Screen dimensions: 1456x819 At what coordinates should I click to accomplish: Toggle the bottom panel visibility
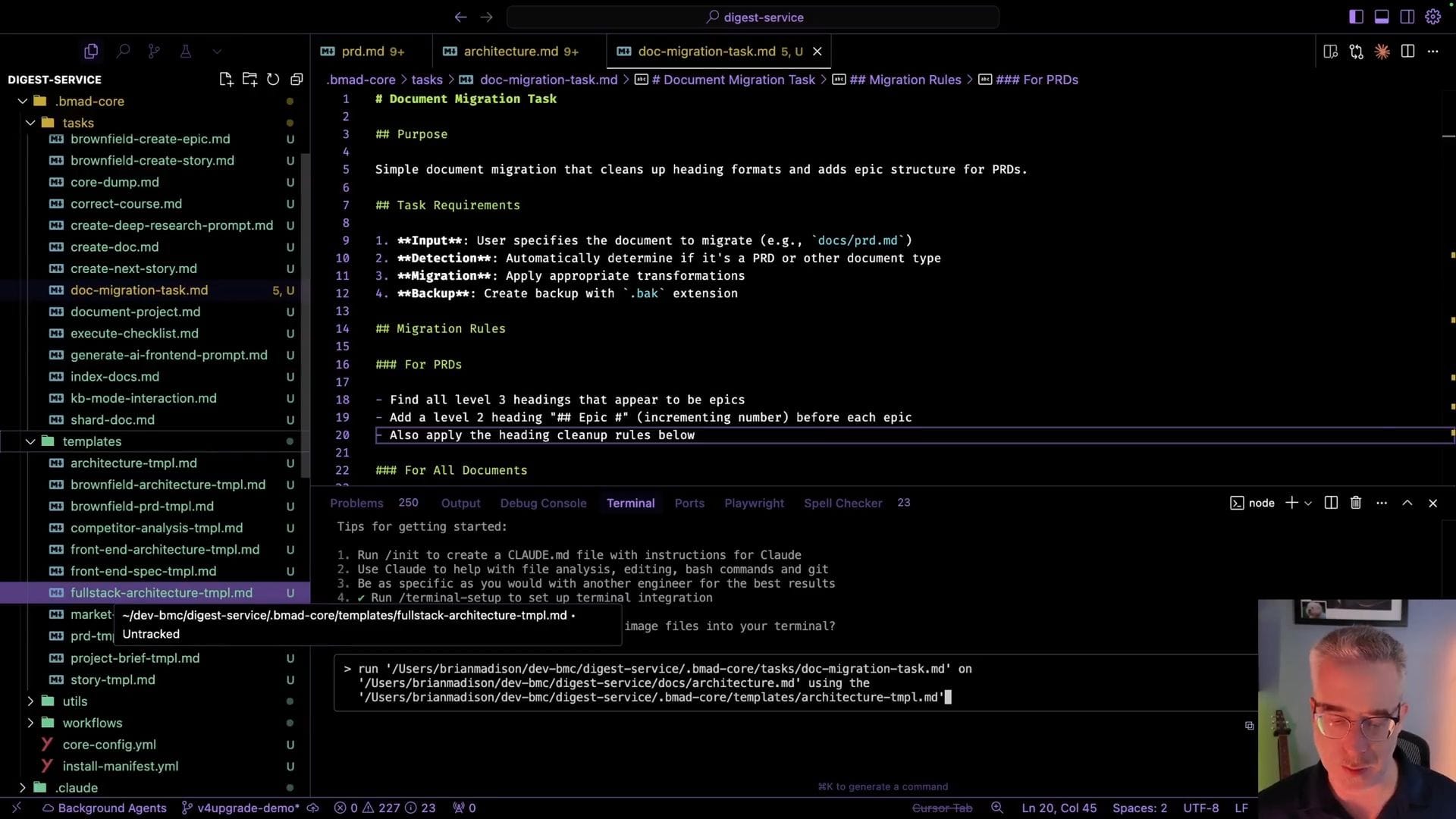pos(1382,17)
